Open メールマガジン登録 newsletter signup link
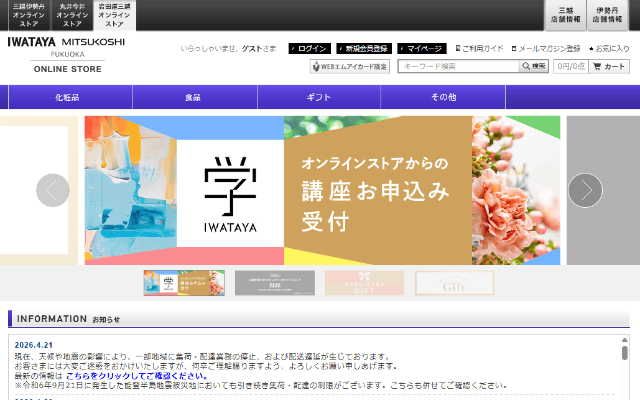This screenshot has height=400, width=640. (x=546, y=49)
